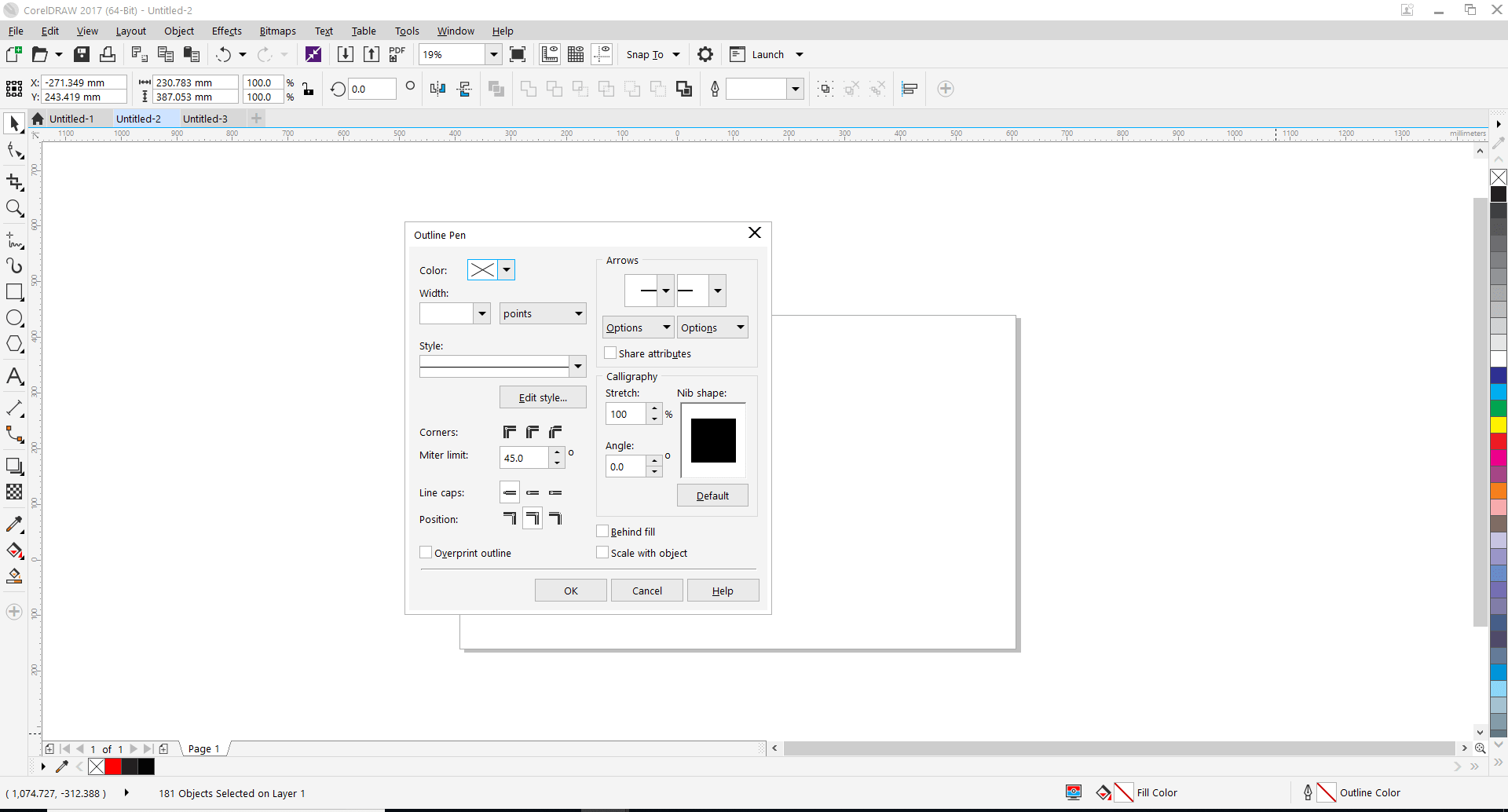
Task: Select the Drop Shadow tool
Action: [14, 466]
